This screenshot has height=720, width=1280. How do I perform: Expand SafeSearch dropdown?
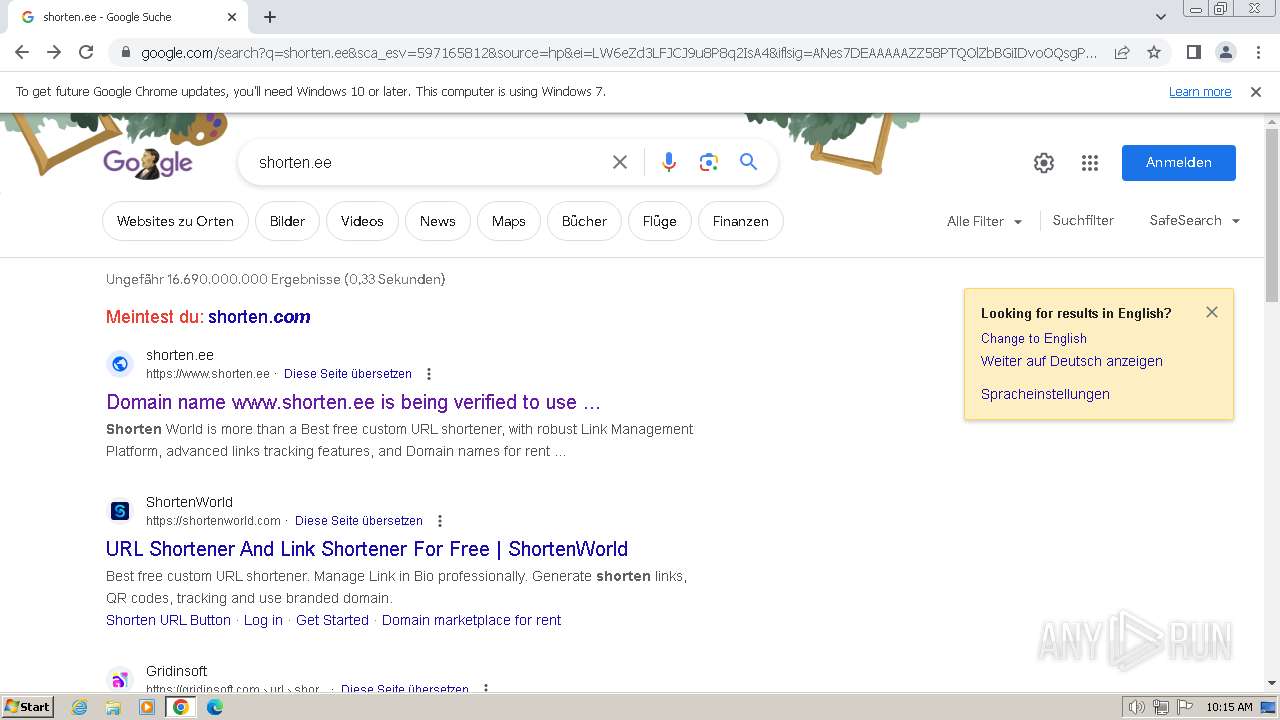click(x=1195, y=220)
